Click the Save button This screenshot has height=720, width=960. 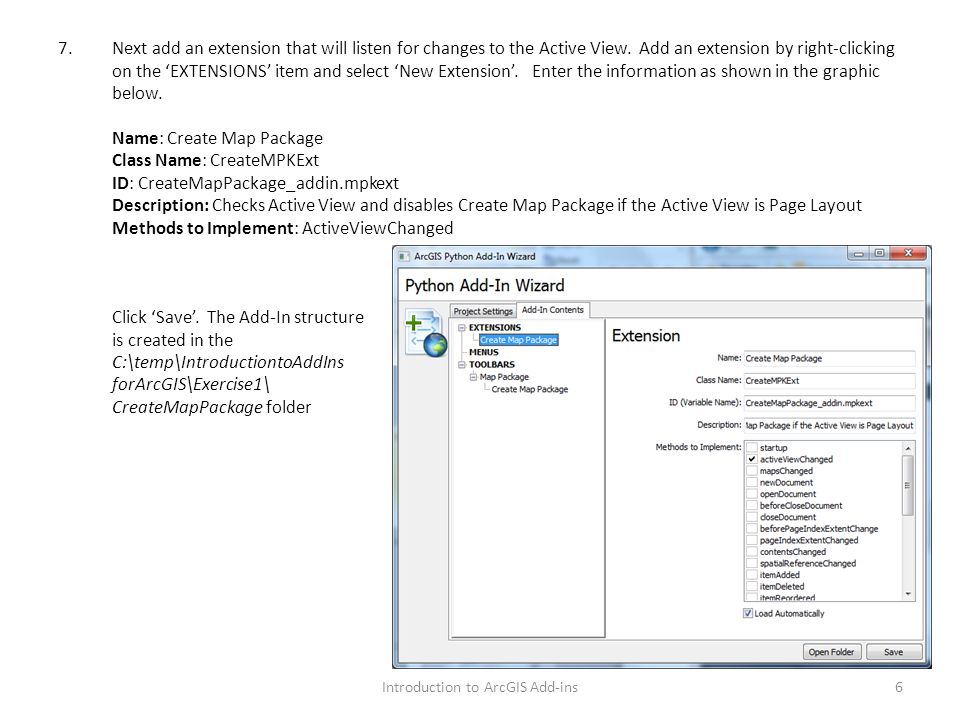point(894,653)
